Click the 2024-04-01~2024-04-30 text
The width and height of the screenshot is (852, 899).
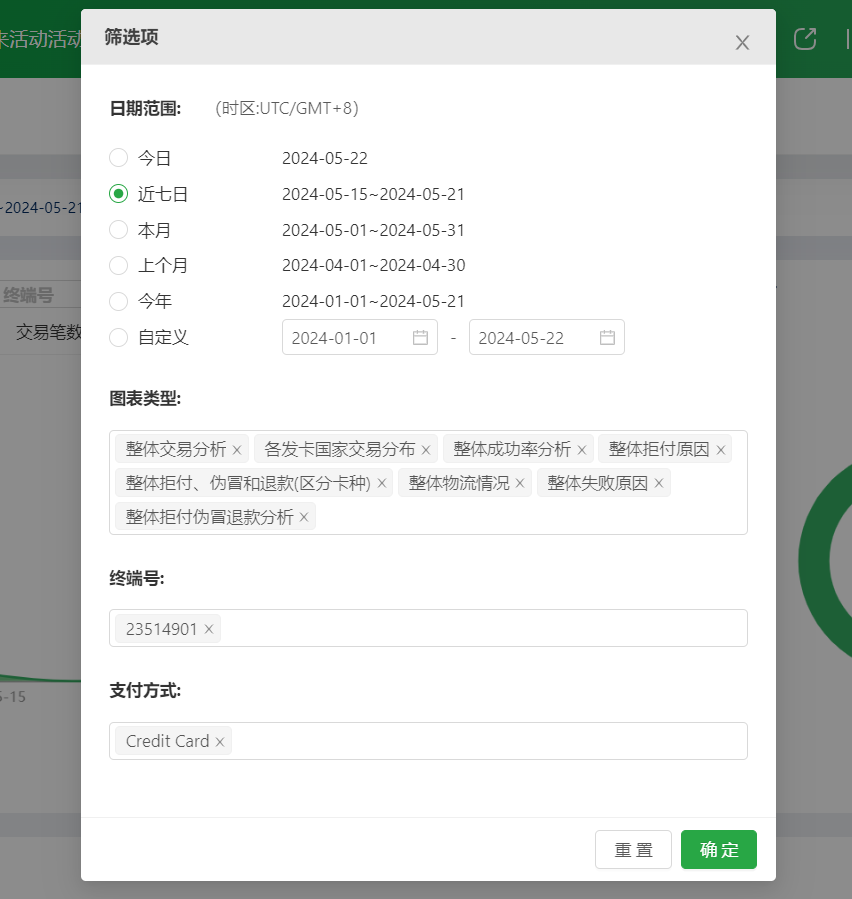click(x=373, y=265)
